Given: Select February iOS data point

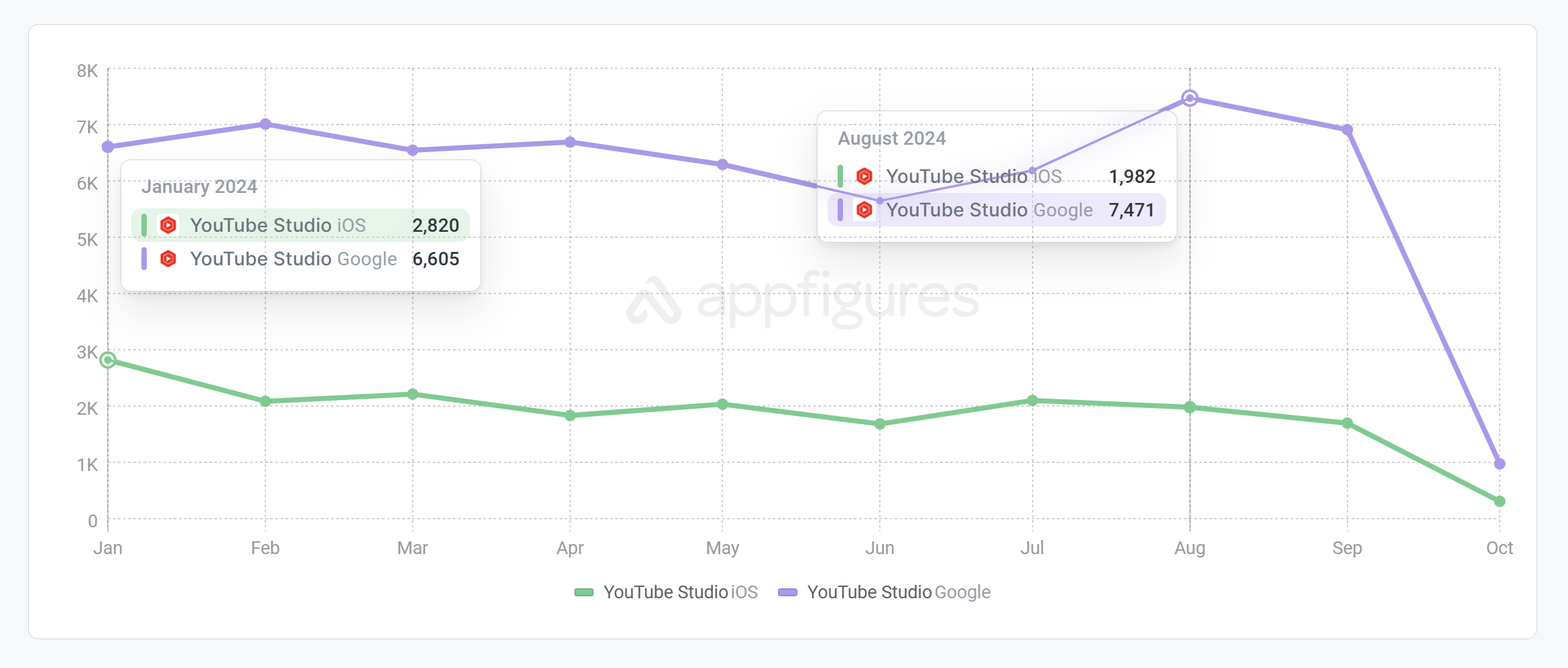Looking at the screenshot, I should [x=265, y=401].
